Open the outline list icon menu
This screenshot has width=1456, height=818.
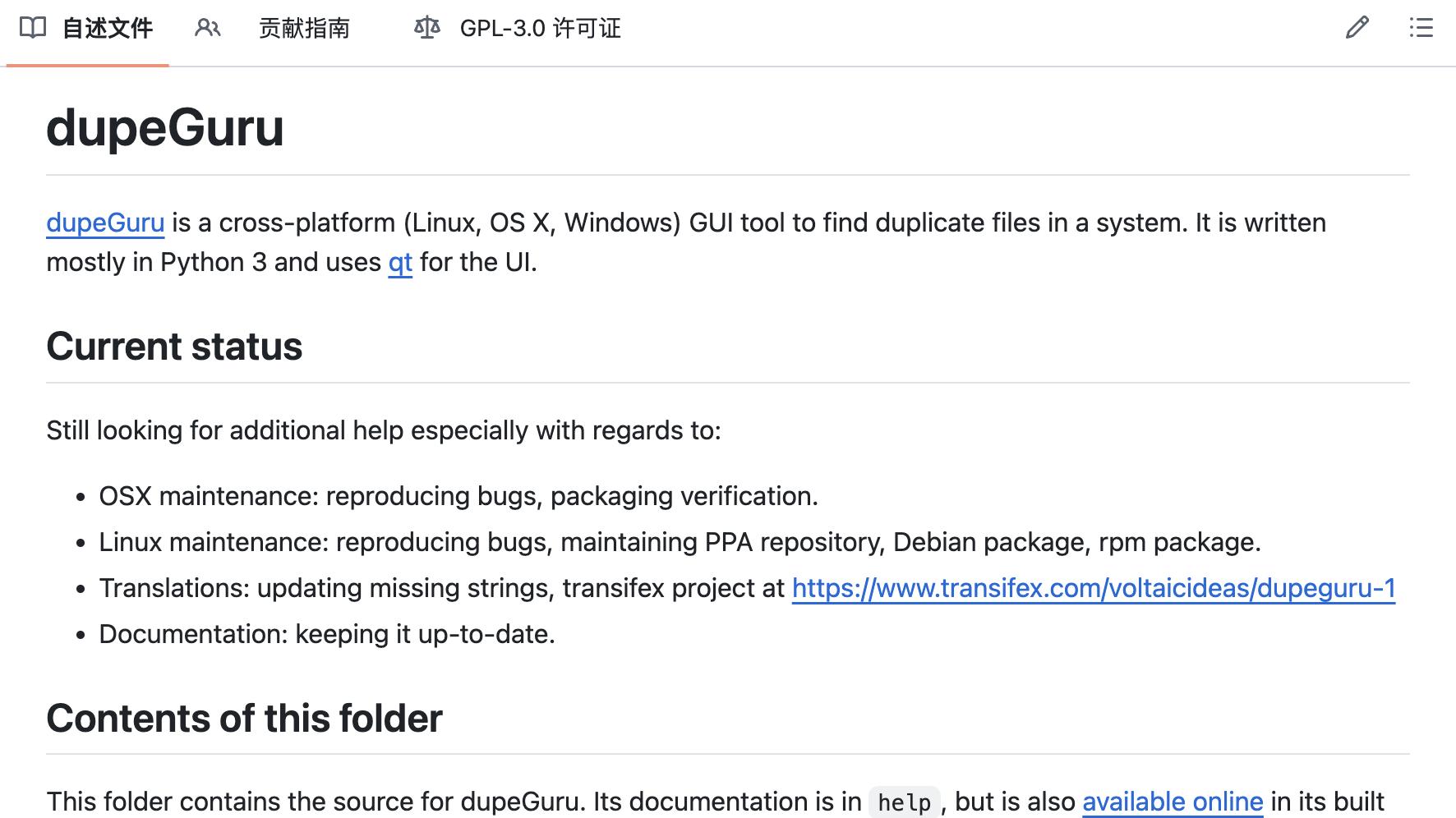(1421, 28)
